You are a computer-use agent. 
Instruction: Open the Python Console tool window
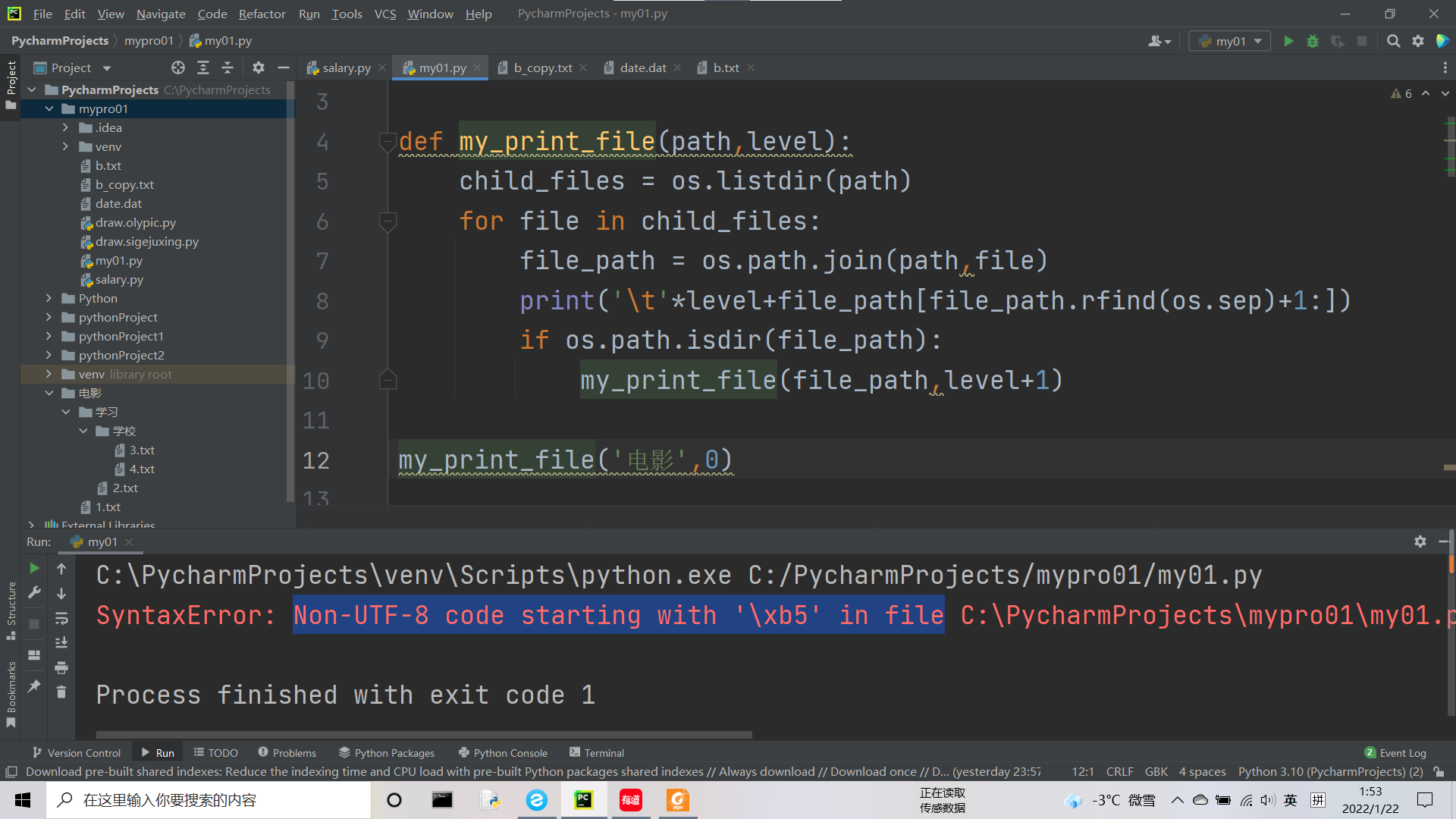point(503,752)
